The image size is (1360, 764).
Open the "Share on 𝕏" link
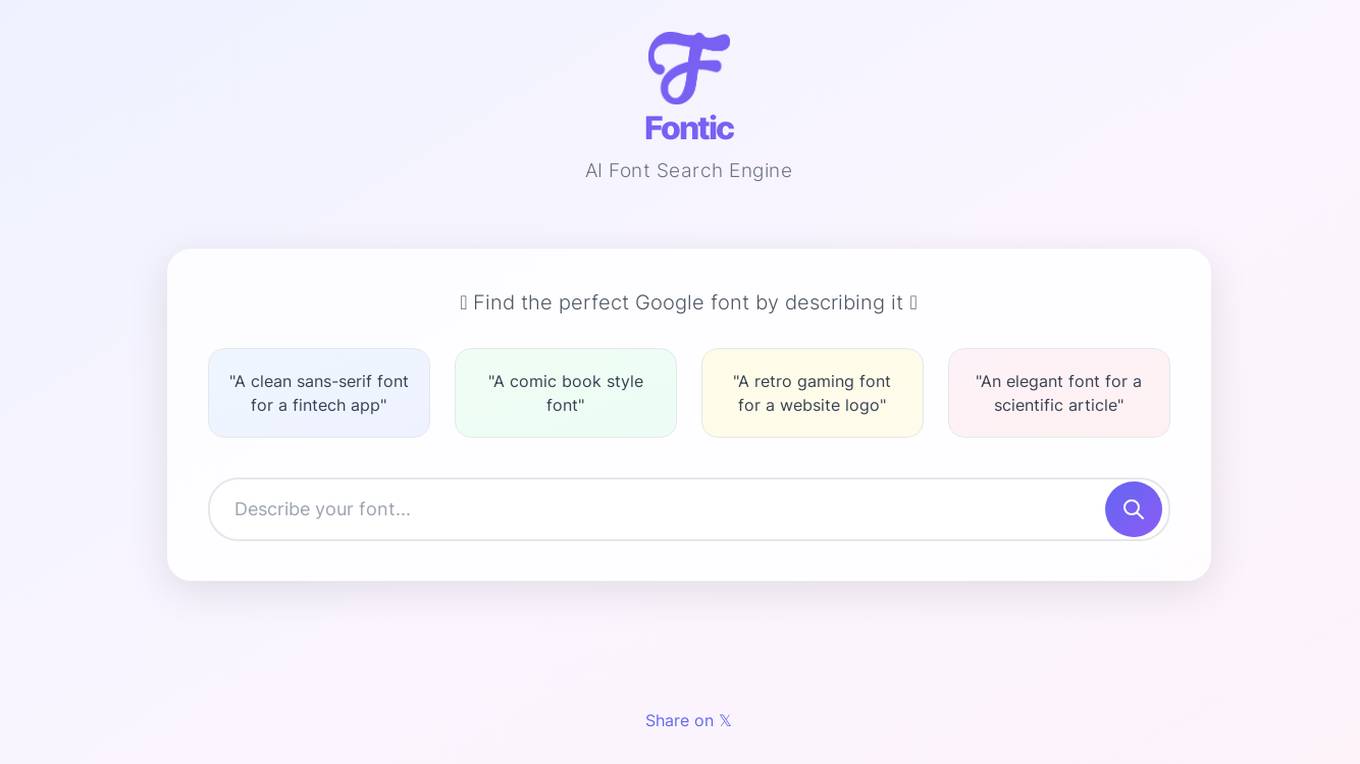(689, 721)
